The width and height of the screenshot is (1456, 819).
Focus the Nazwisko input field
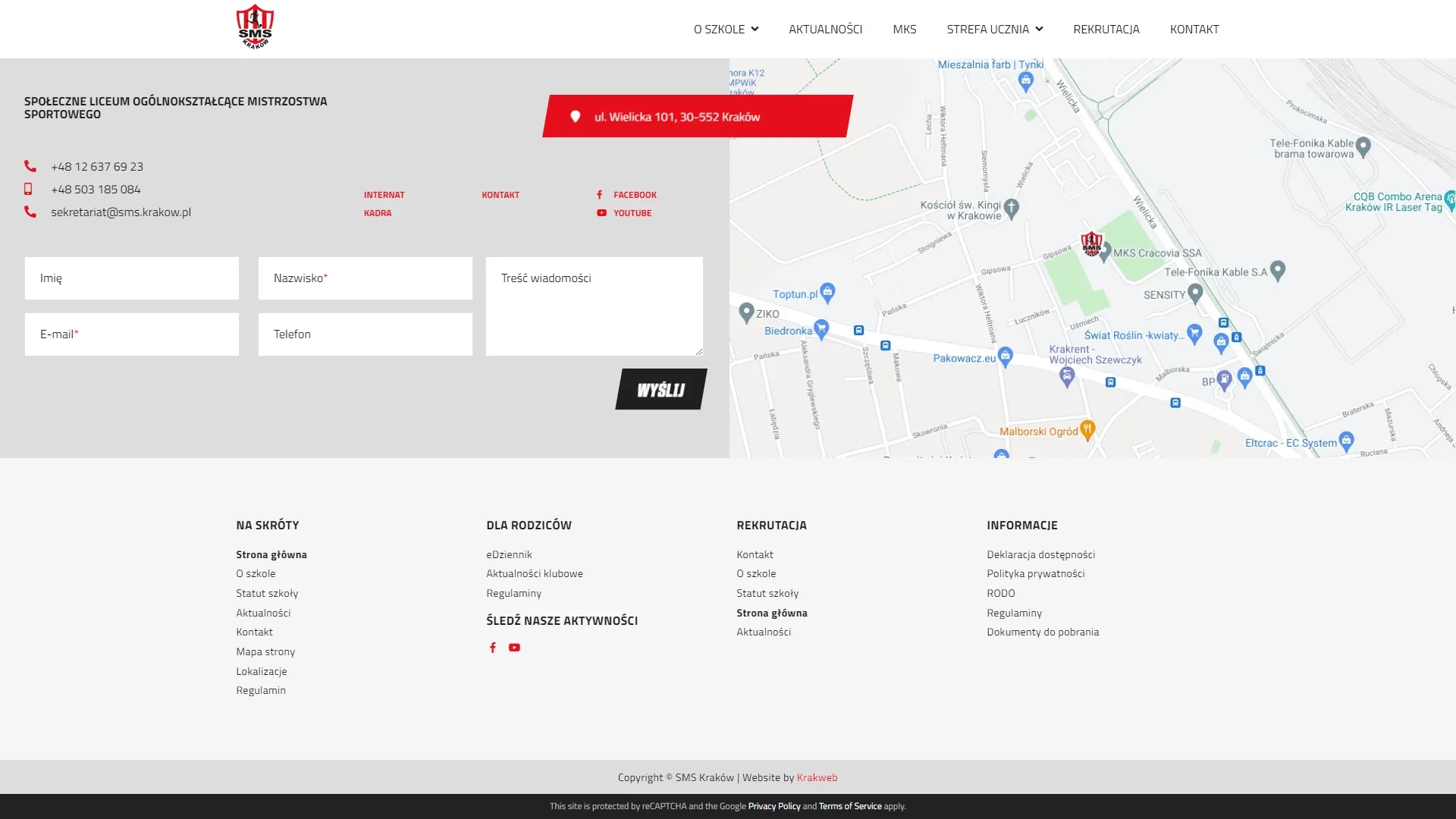365,278
